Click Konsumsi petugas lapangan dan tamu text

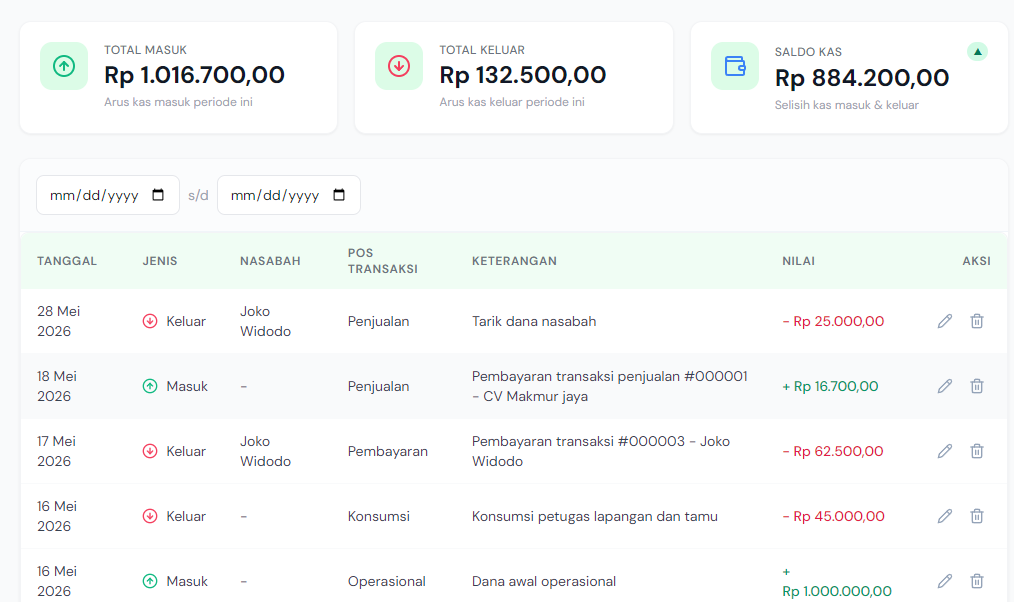tap(595, 516)
